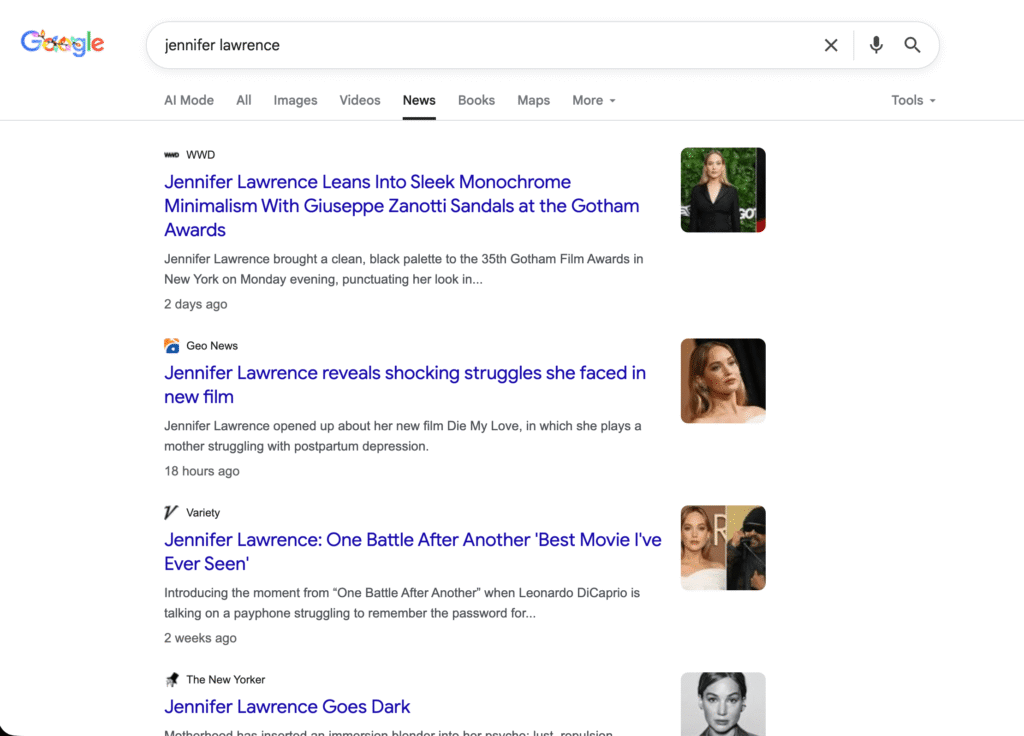
Task: Switch to the Videos tab
Action: 360,100
